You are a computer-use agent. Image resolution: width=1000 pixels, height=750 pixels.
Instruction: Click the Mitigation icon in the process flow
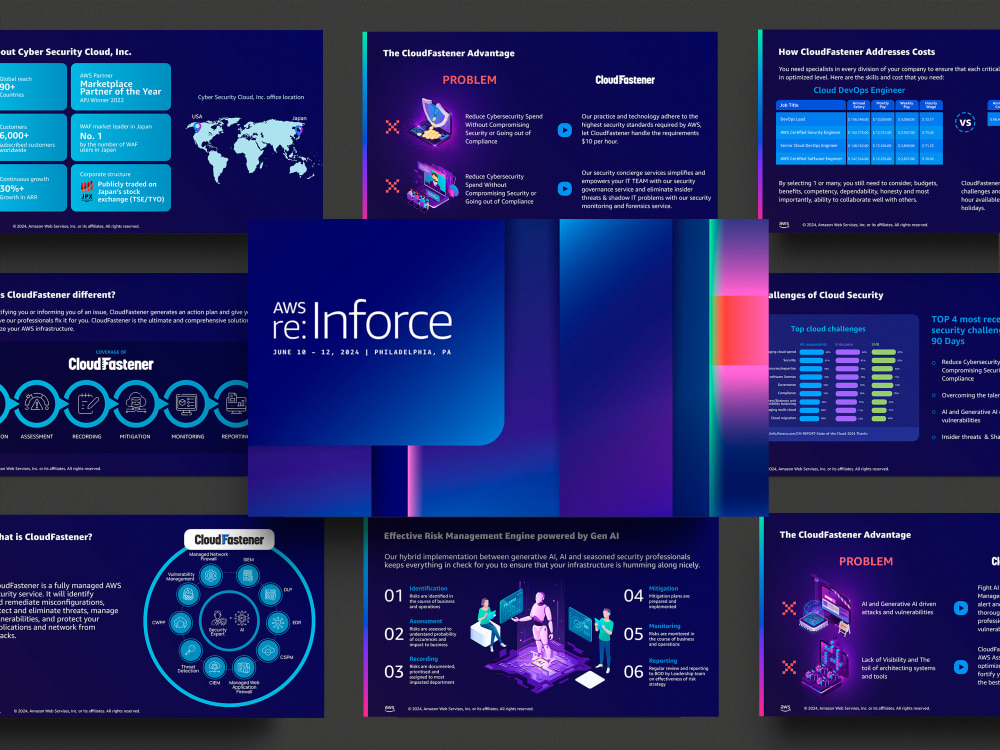136,403
